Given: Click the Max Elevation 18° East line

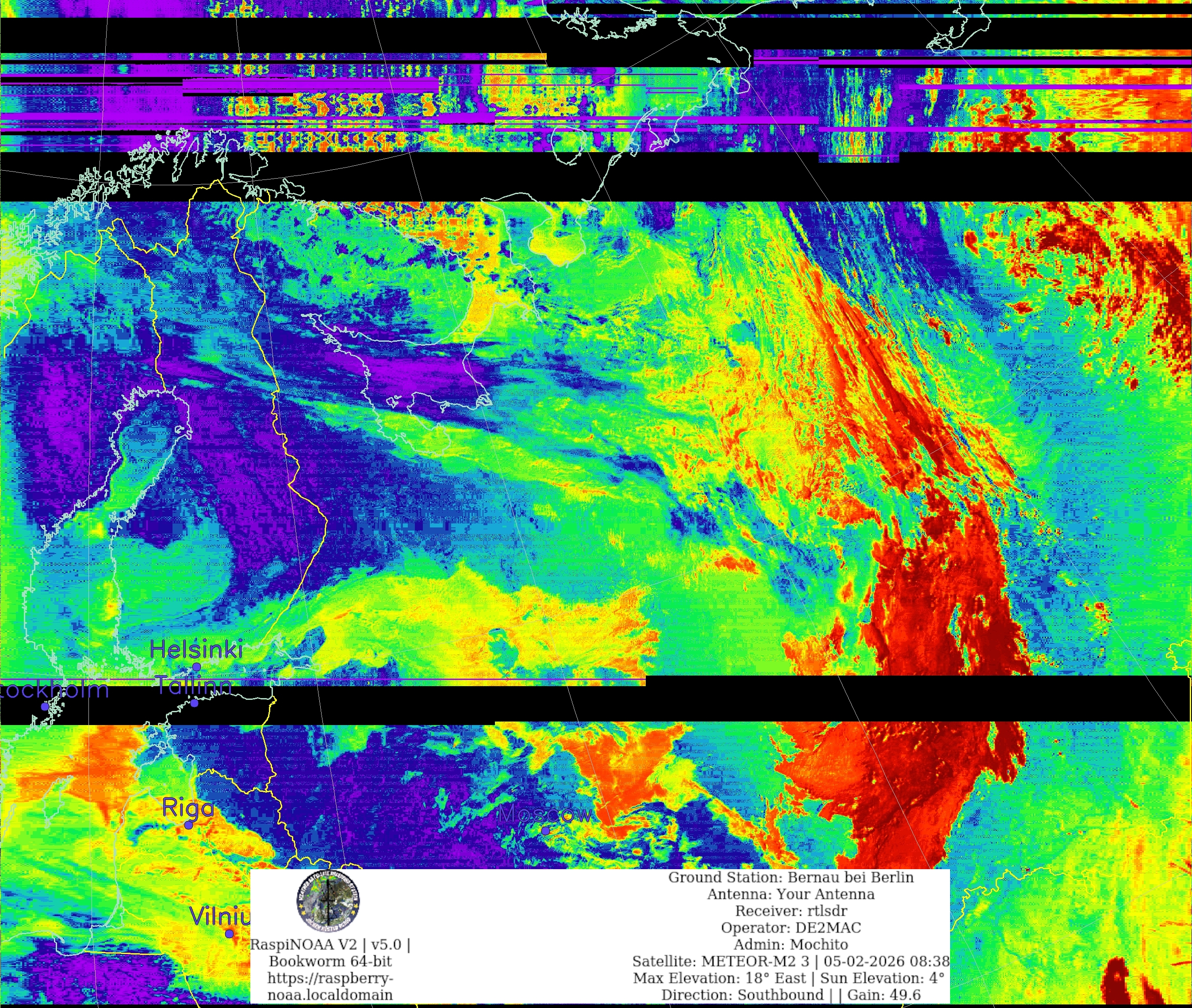Looking at the screenshot, I should click(x=789, y=977).
